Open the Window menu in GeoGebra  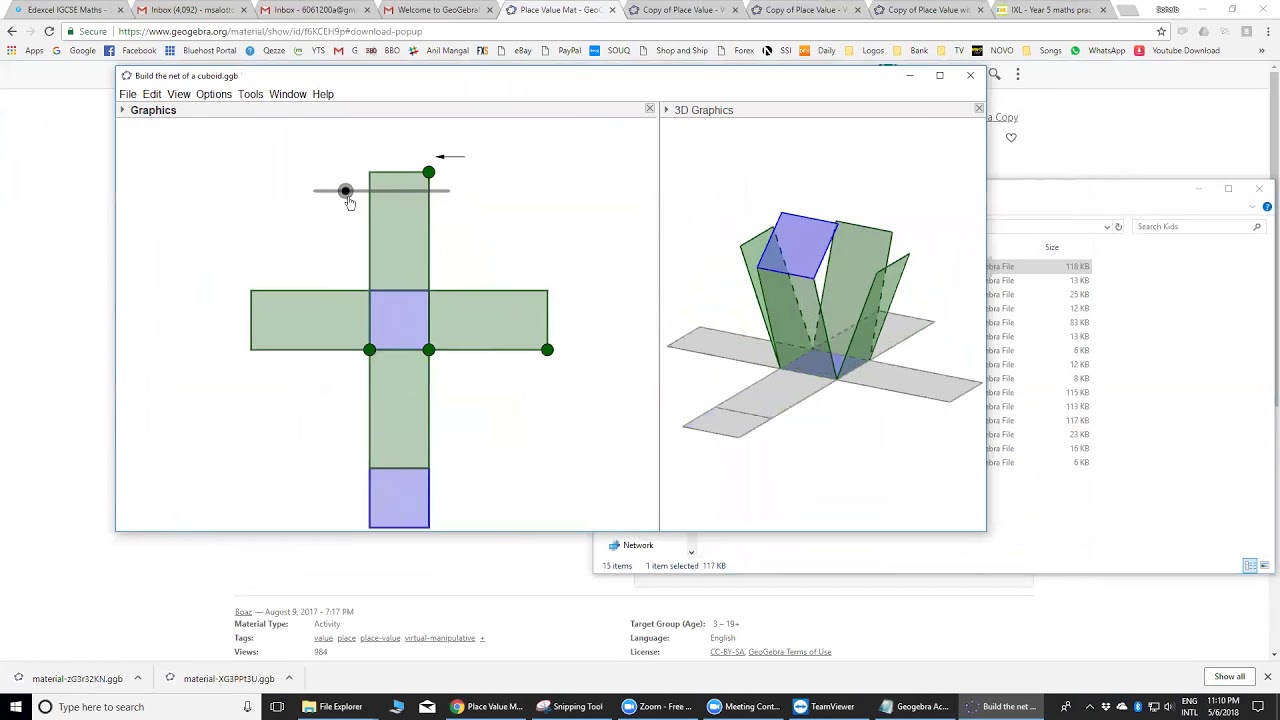(x=288, y=94)
